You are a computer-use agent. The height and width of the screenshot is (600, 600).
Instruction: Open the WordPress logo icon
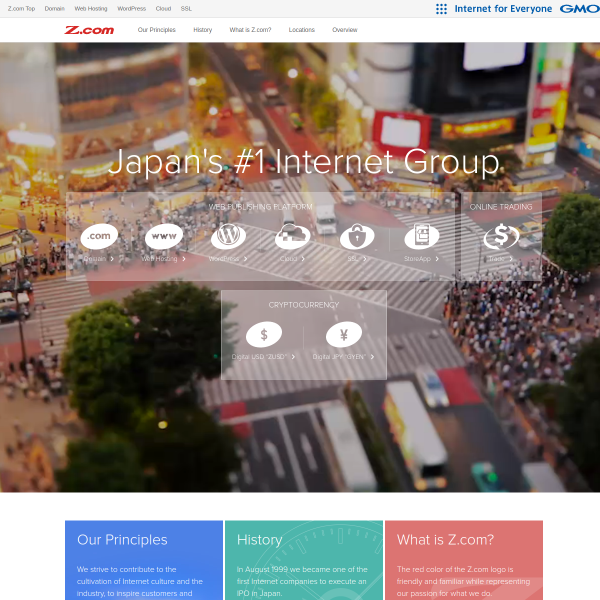pyautogui.click(x=228, y=236)
